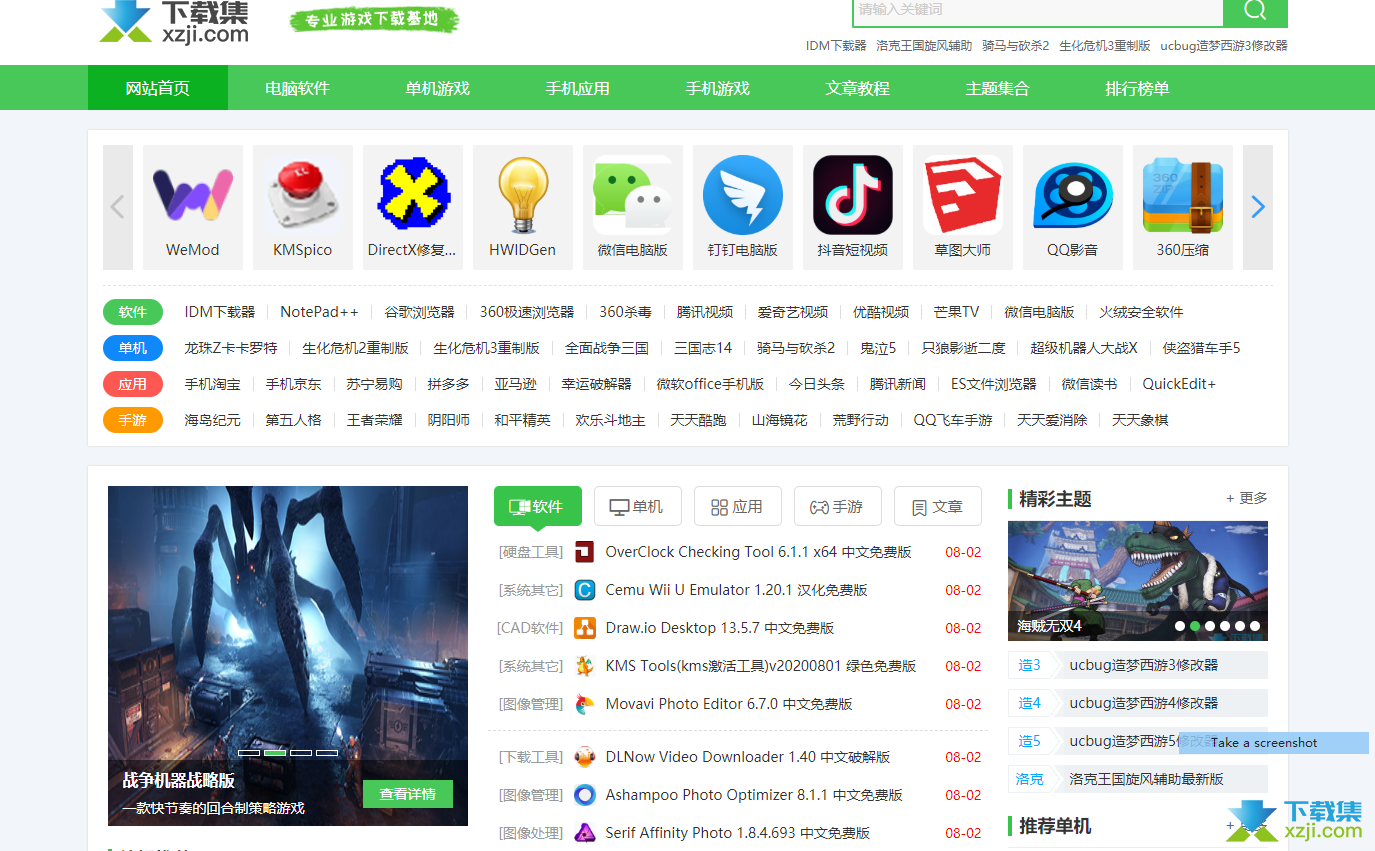1375x851 pixels.
Task: Open the IDM下载器 hot search link
Action: click(836, 45)
